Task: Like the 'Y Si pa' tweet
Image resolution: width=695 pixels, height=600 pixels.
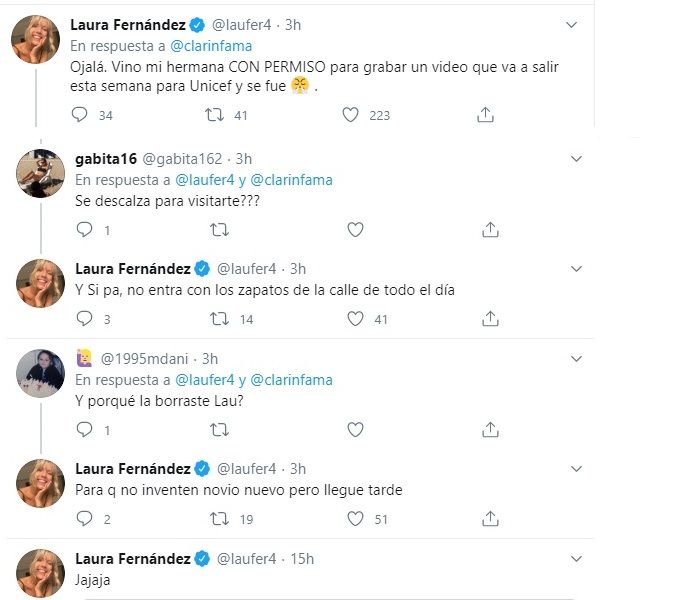Action: (x=354, y=319)
